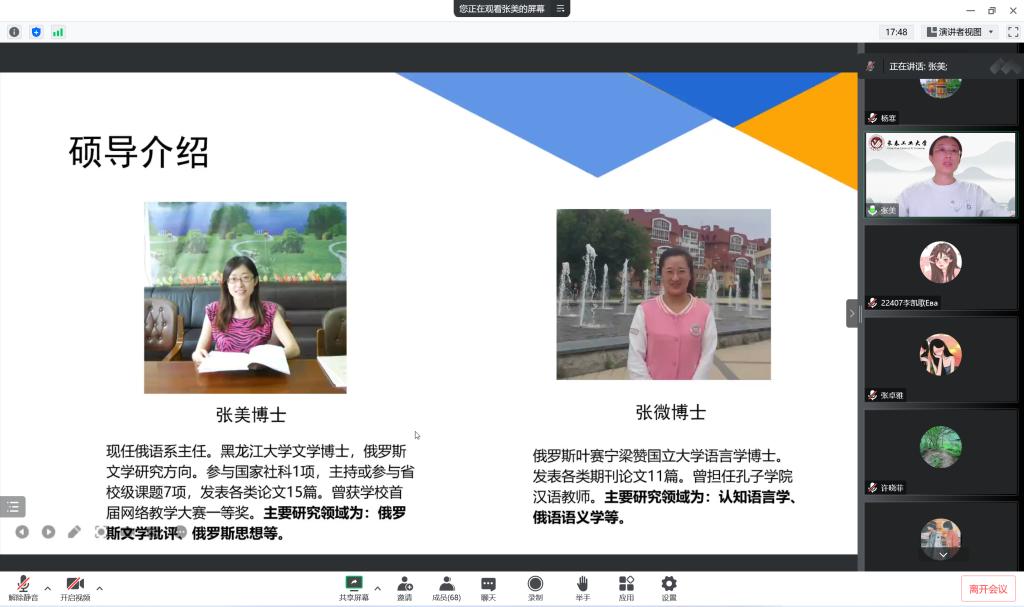Viewport: 1024px width, 607px height.
Task: Unmute the microphone (解除静音)
Action: 23,585
